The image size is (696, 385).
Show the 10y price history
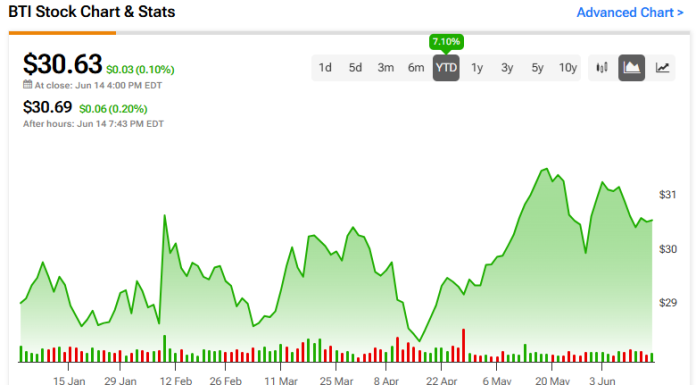pyautogui.click(x=568, y=67)
